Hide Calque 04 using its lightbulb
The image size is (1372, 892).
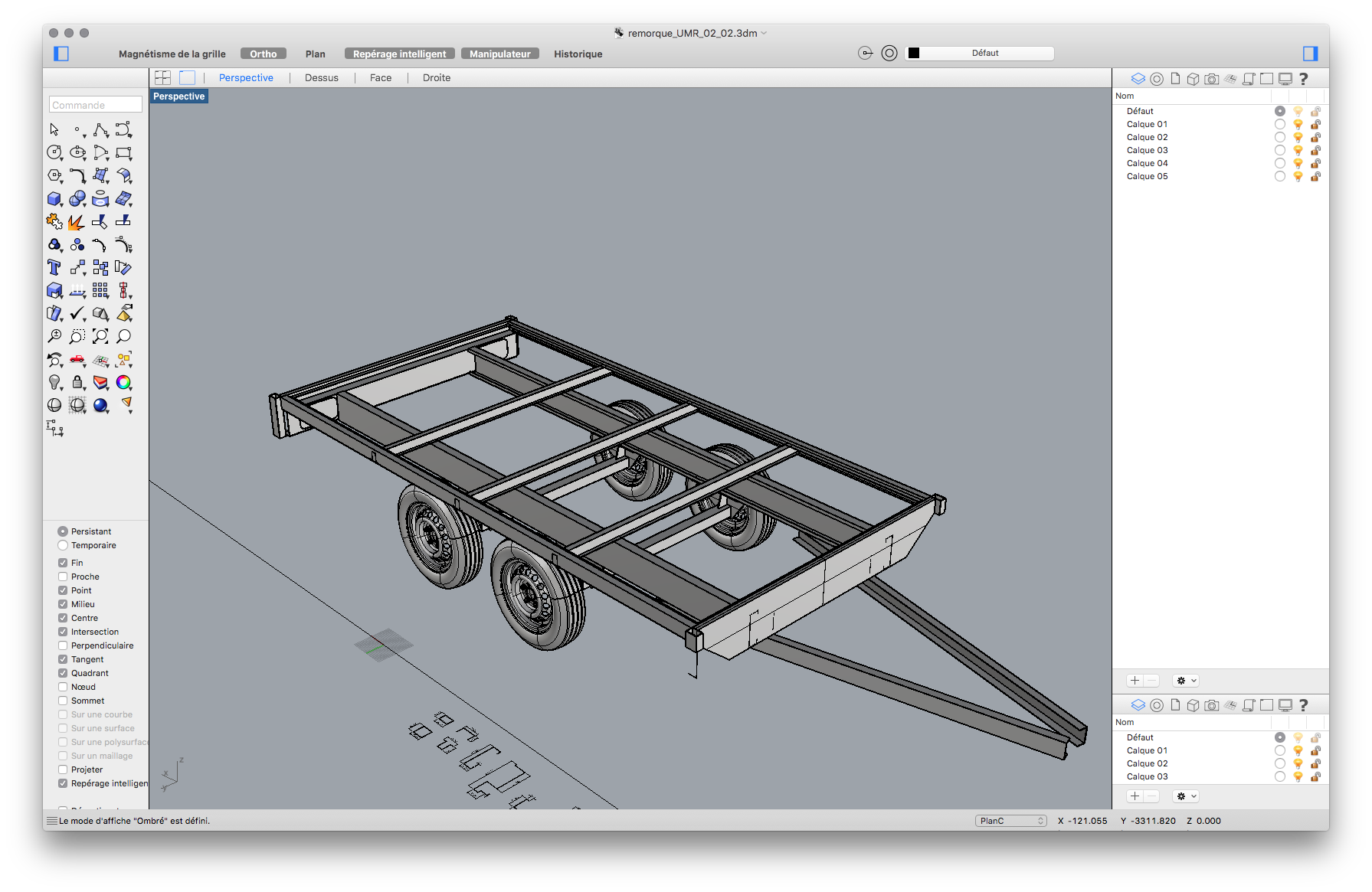click(1298, 163)
